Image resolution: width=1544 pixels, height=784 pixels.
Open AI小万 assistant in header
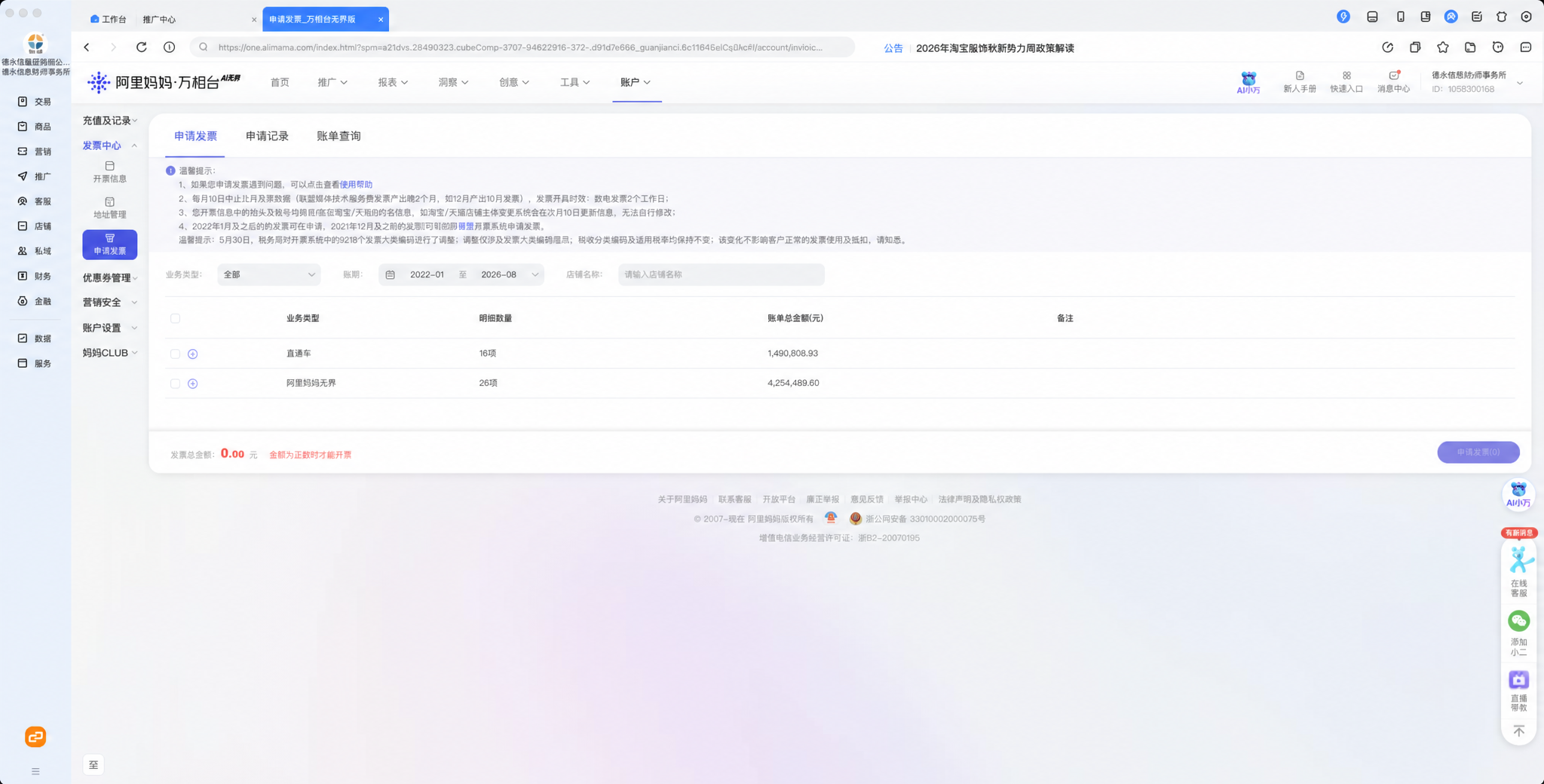[x=1248, y=82]
